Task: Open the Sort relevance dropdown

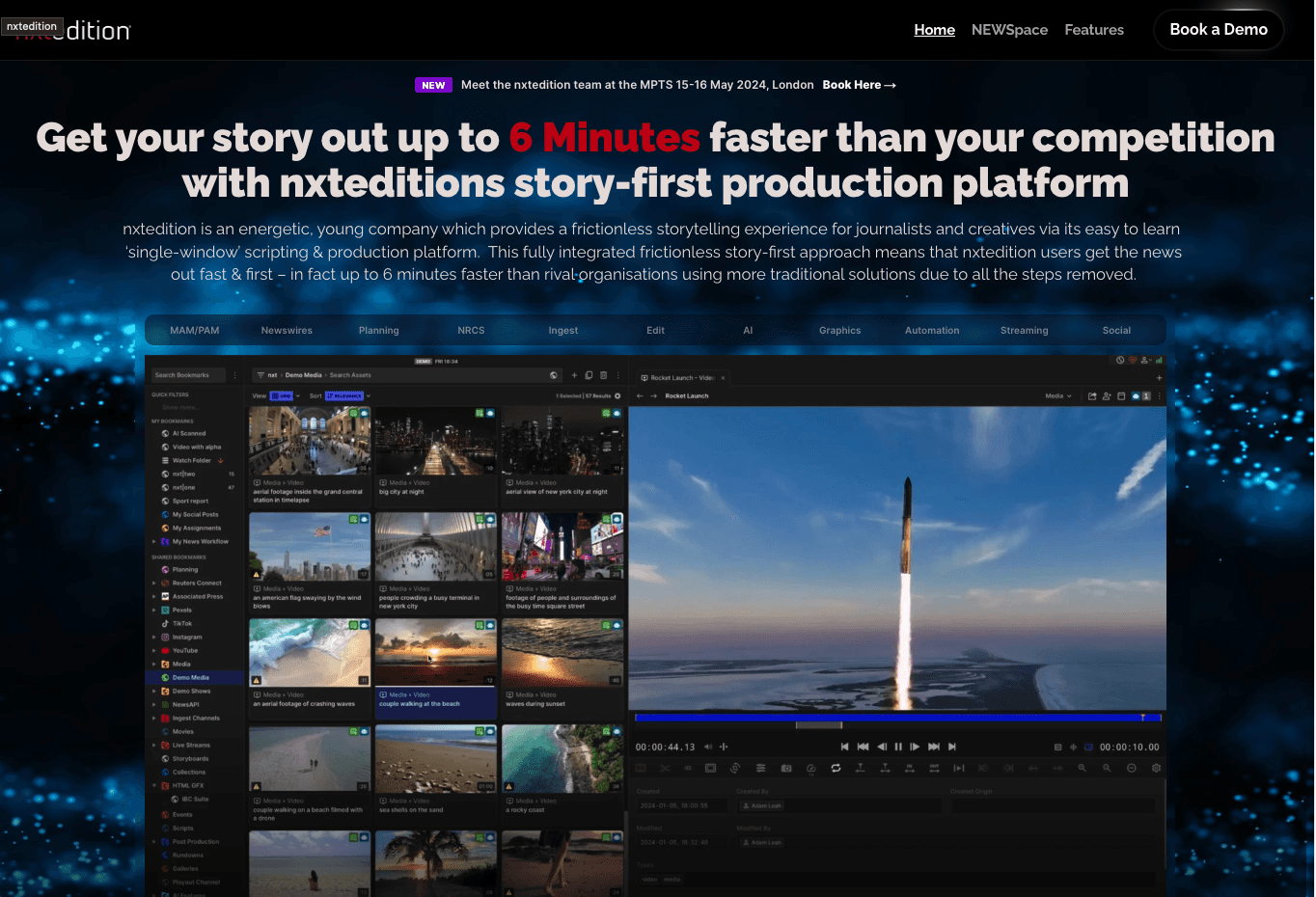Action: (x=347, y=395)
